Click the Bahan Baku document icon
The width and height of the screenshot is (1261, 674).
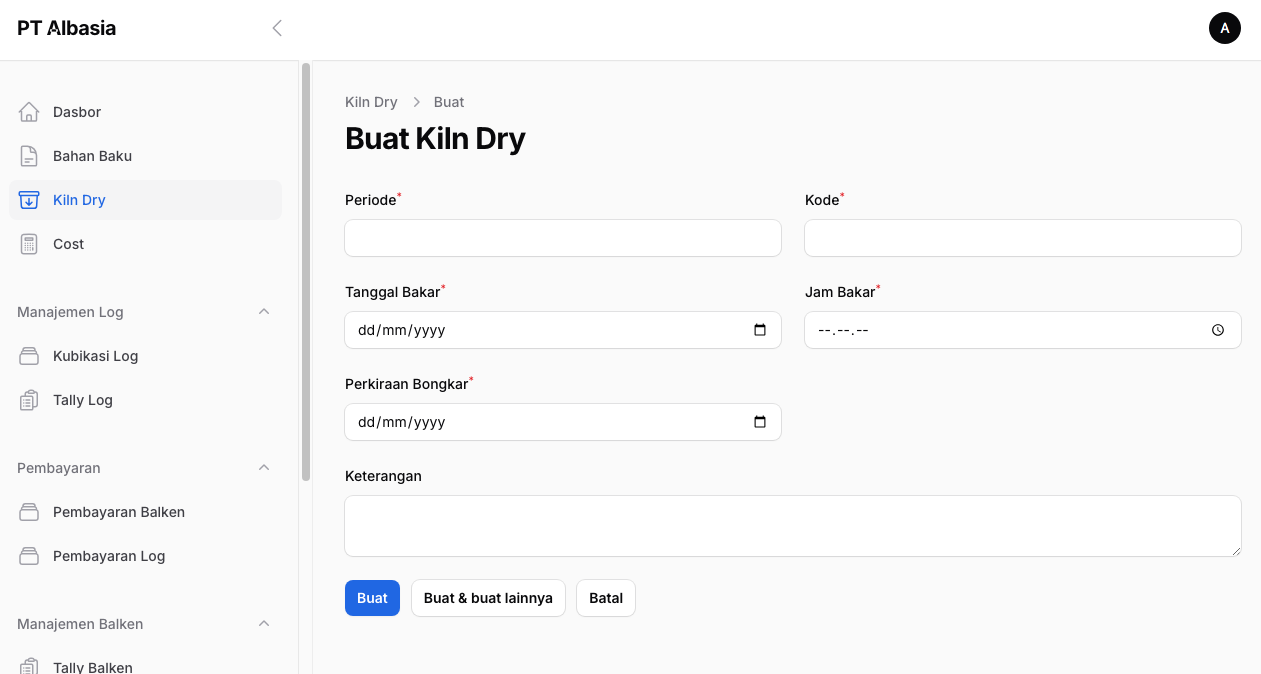(29, 156)
